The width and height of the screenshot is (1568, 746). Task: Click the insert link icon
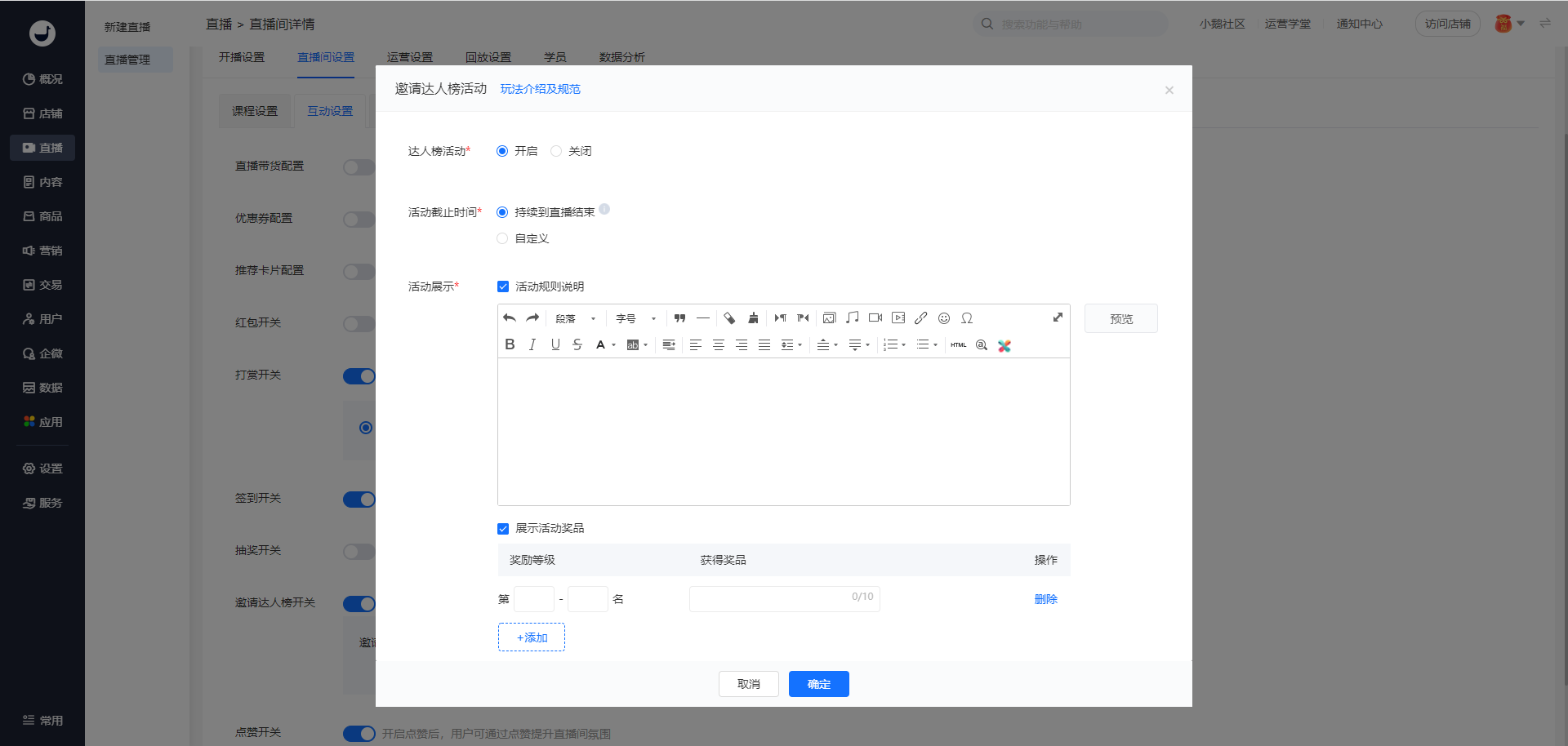921,318
